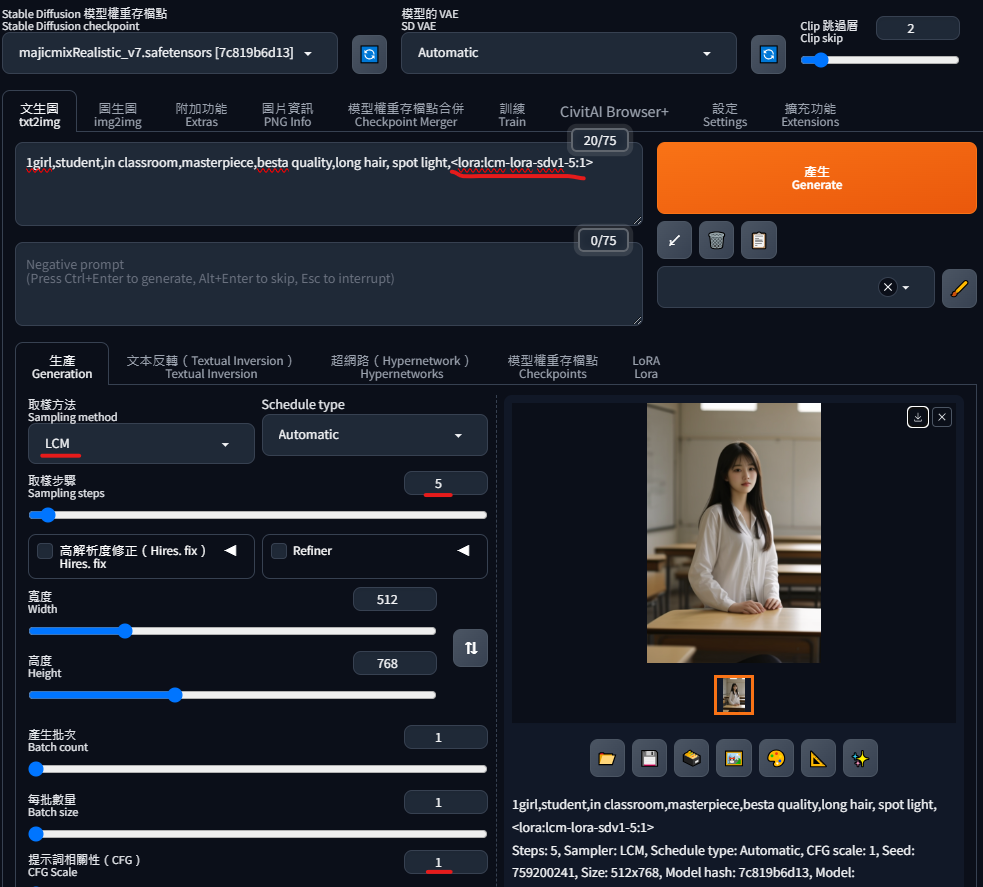Open the Lora tab
Image resolution: width=983 pixels, height=887 pixels.
(x=646, y=367)
